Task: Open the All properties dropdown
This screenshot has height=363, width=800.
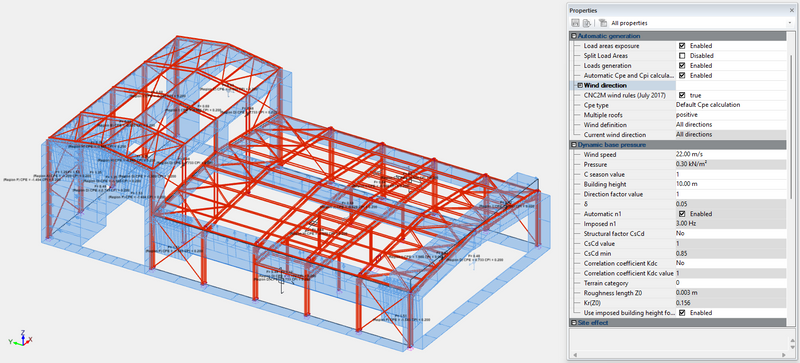Action: point(789,23)
